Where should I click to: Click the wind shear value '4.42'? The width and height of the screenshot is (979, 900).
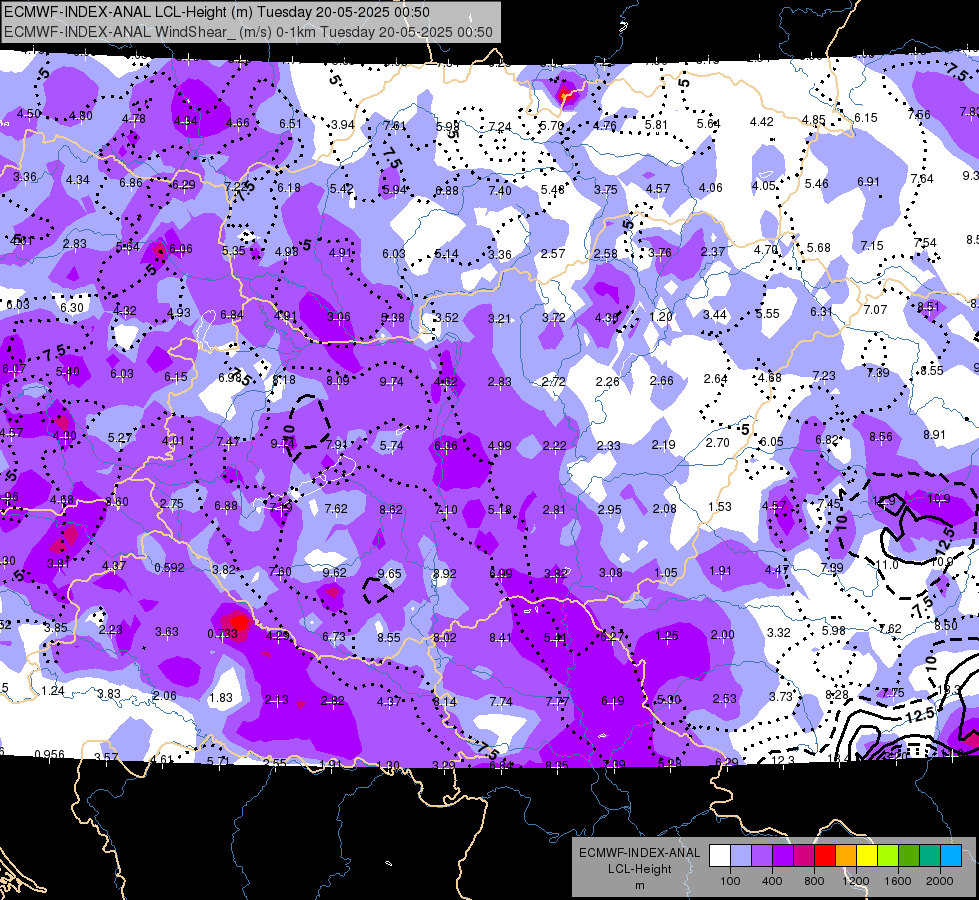(x=762, y=122)
